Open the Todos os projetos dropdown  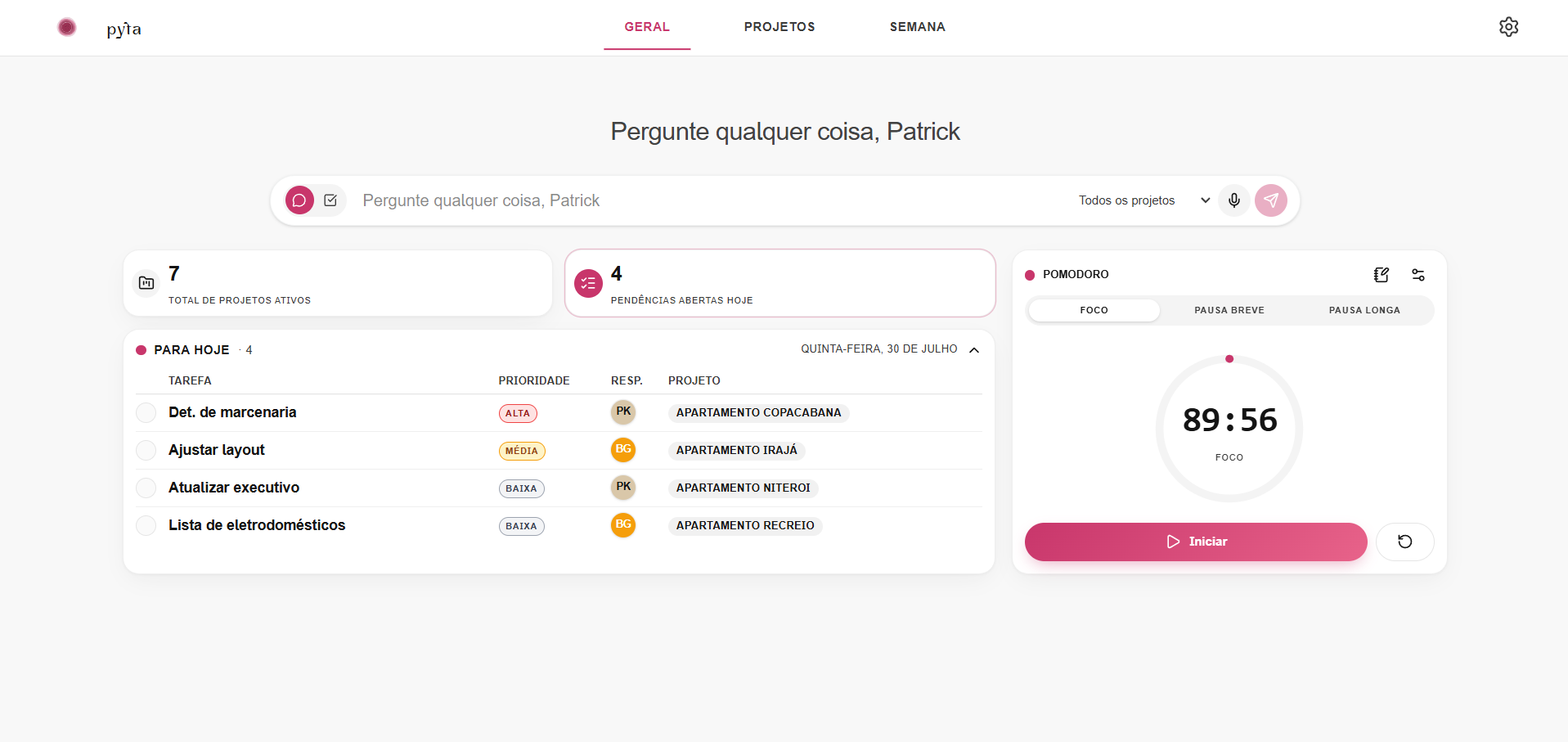[1143, 200]
